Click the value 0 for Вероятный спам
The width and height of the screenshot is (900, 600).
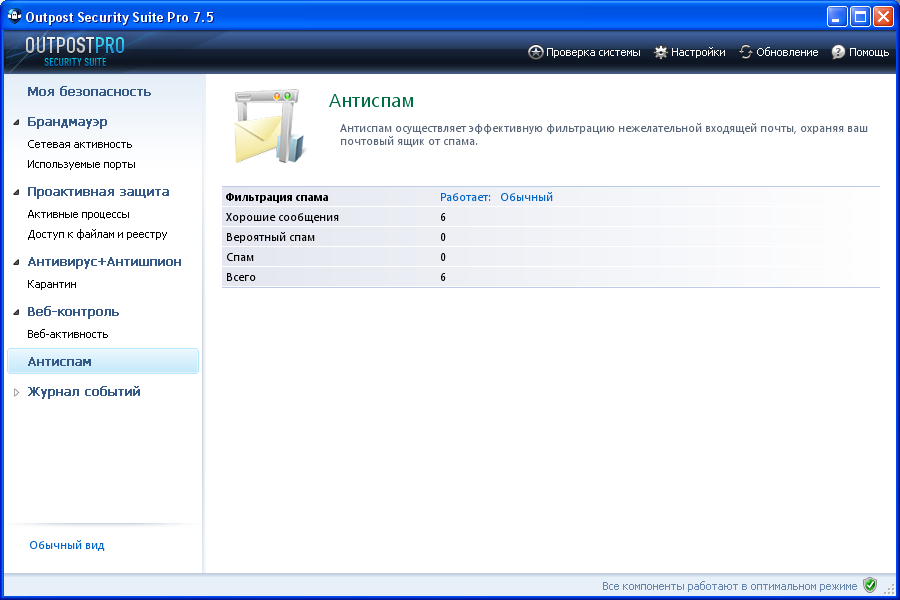point(443,237)
